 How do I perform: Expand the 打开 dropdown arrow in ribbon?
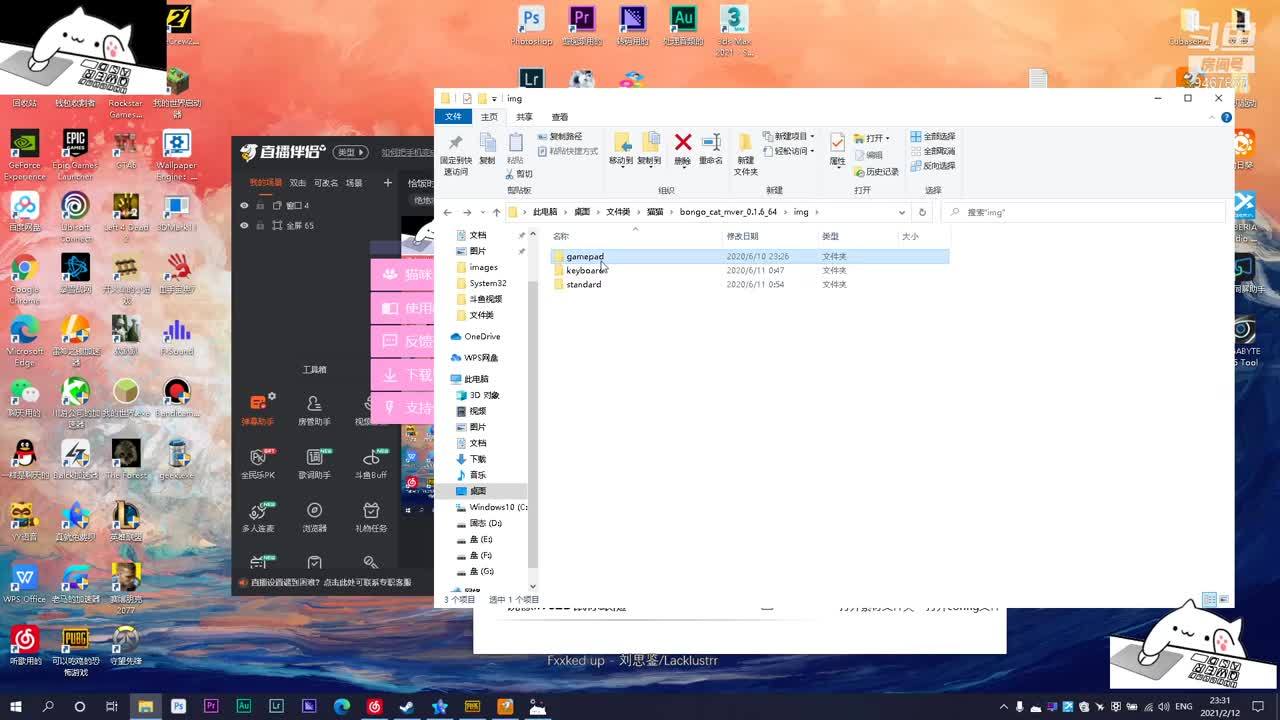pyautogui.click(x=889, y=138)
